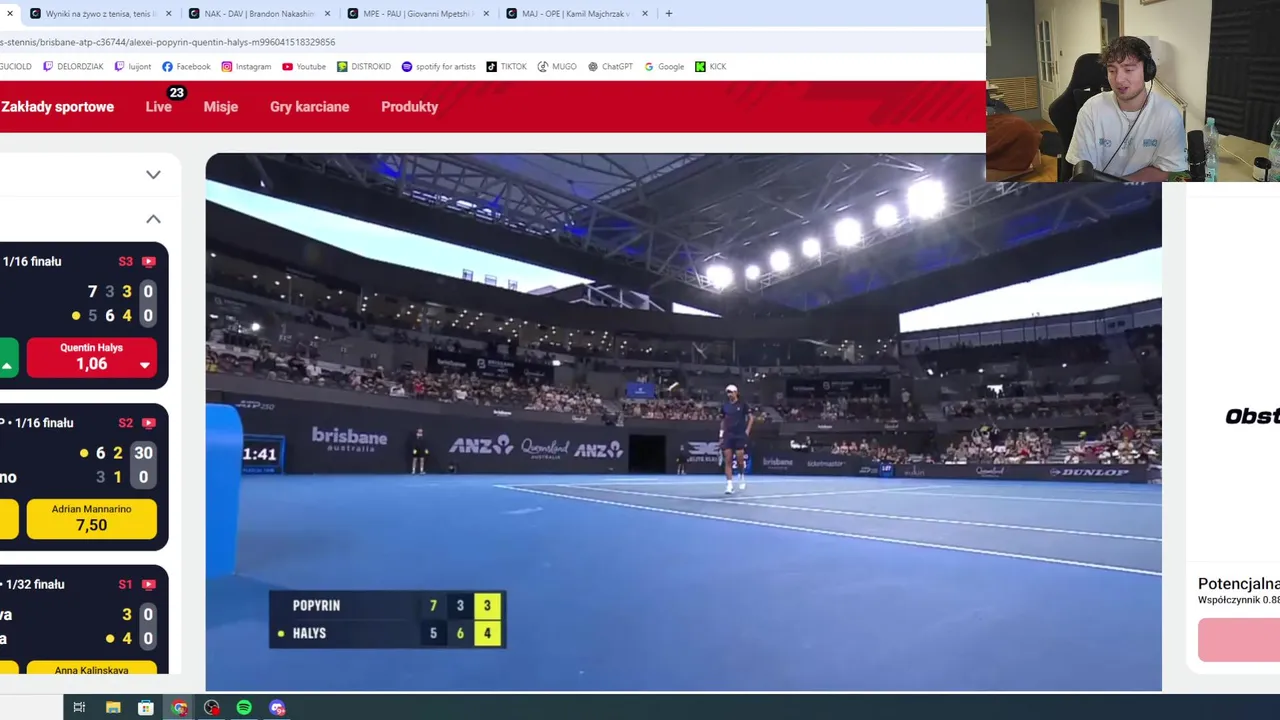Select the Anna Kalinskava odds button

tap(92, 668)
